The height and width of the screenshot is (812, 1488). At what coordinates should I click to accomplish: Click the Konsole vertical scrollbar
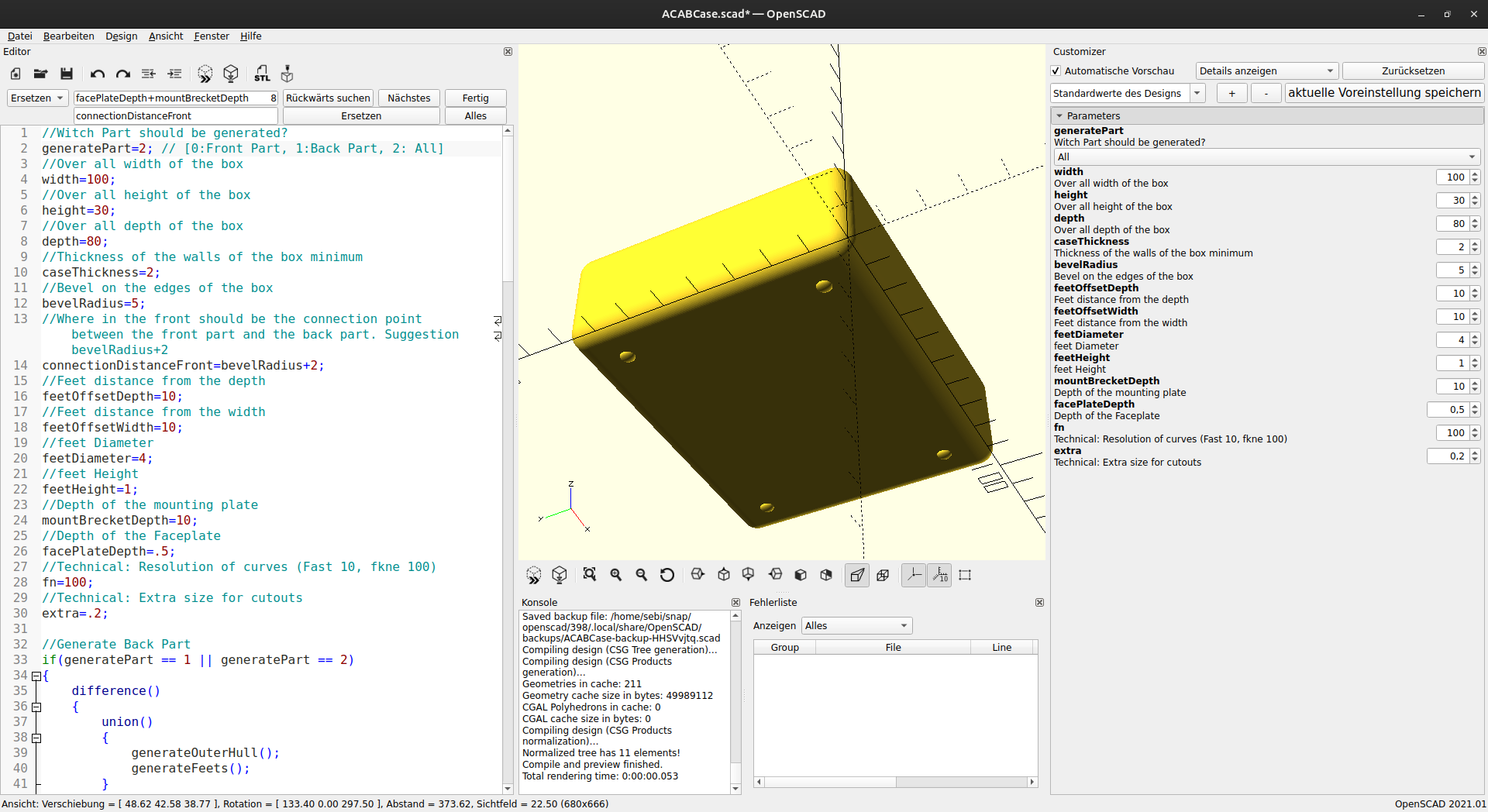tap(735, 697)
